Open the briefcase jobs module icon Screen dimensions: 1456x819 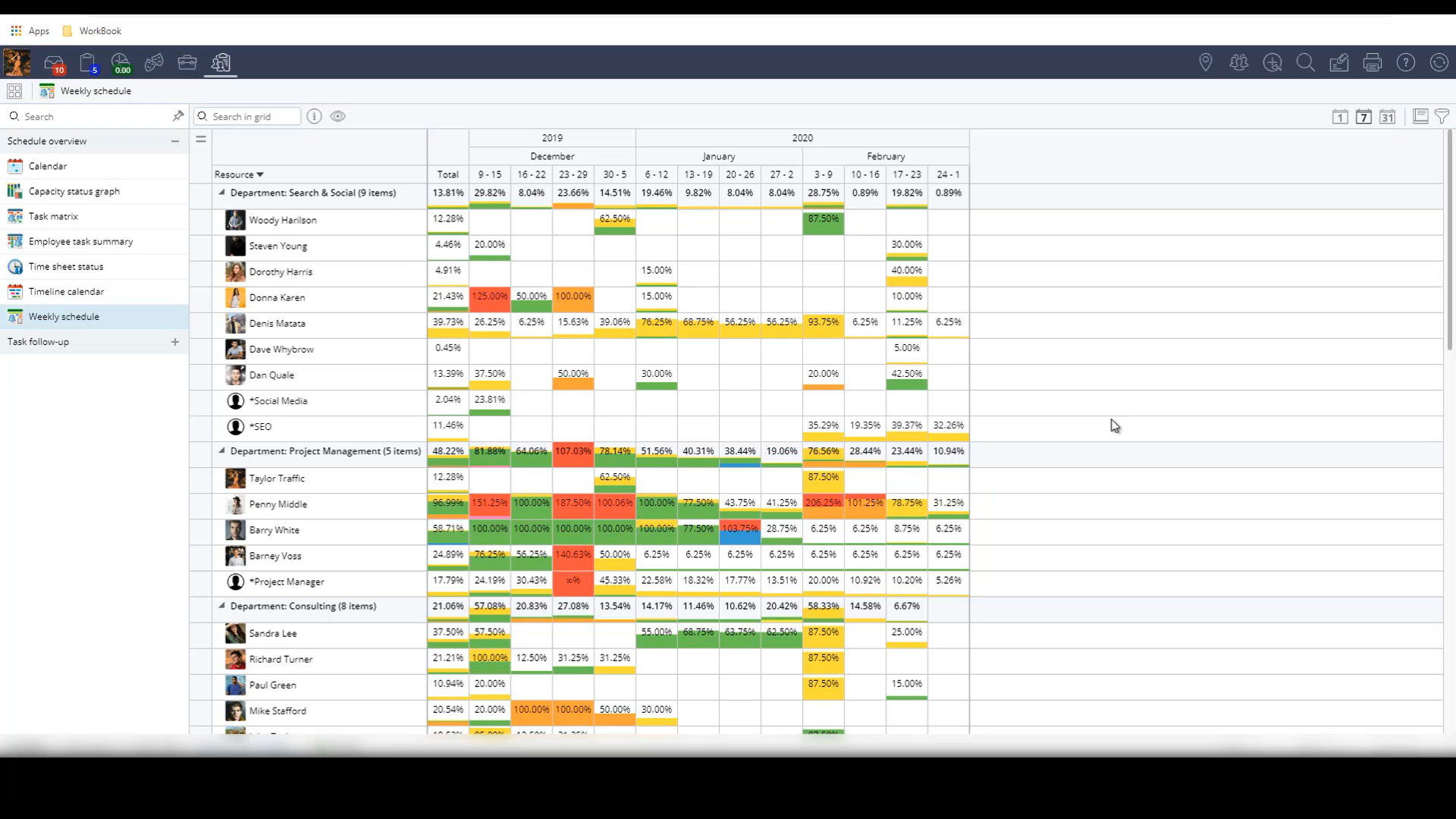pyautogui.click(x=187, y=63)
